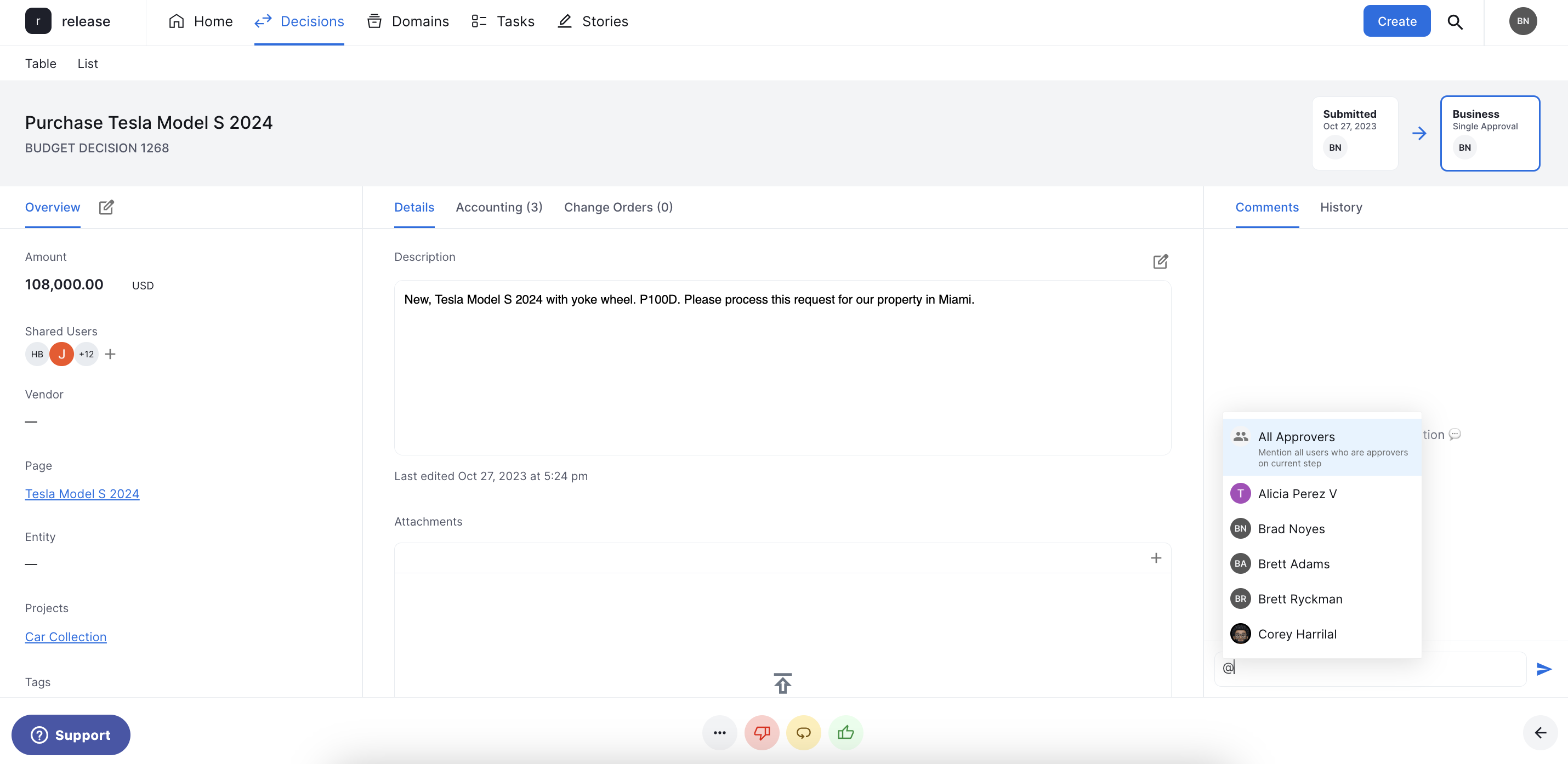Click the upload arrow icon in attachments

[x=782, y=683]
